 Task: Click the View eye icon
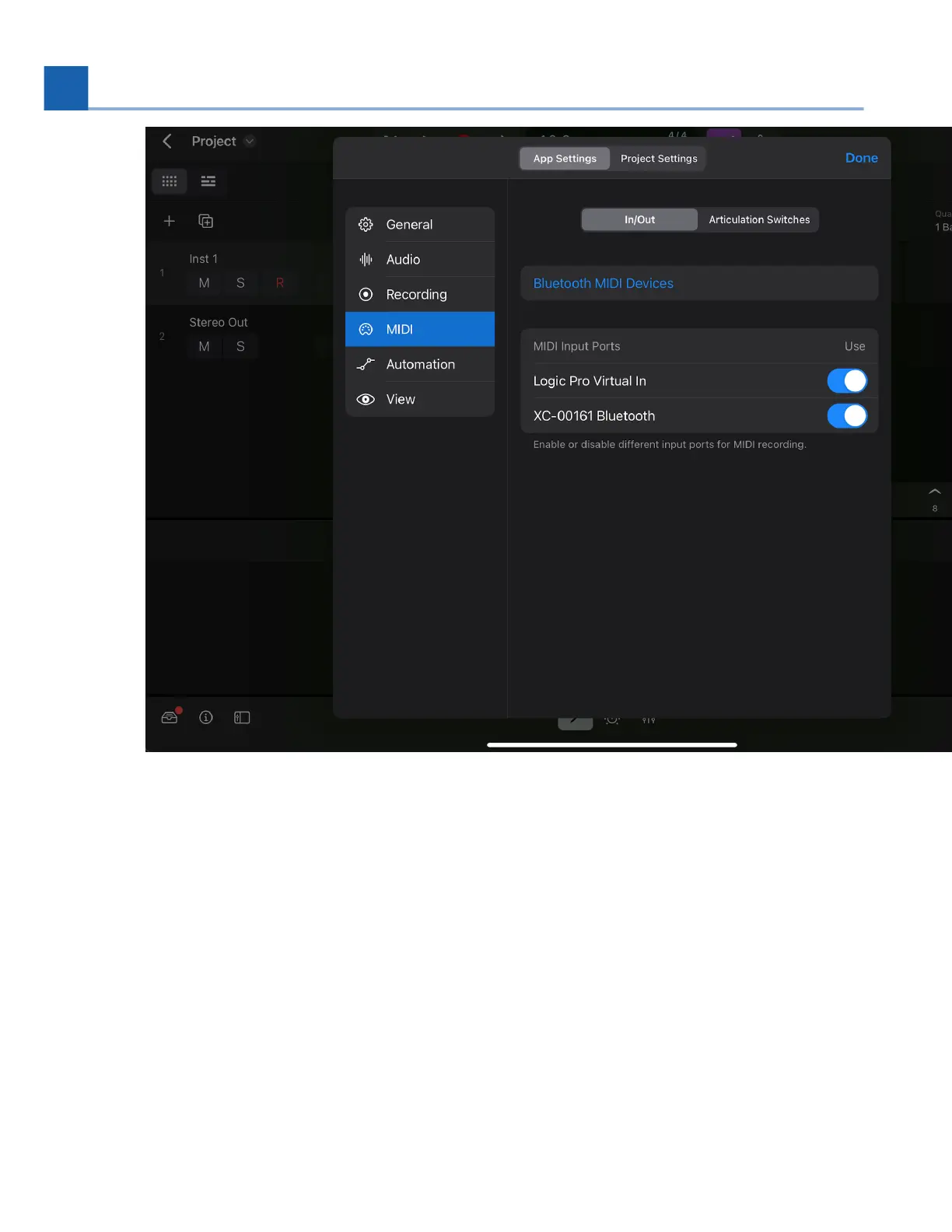[366, 400]
